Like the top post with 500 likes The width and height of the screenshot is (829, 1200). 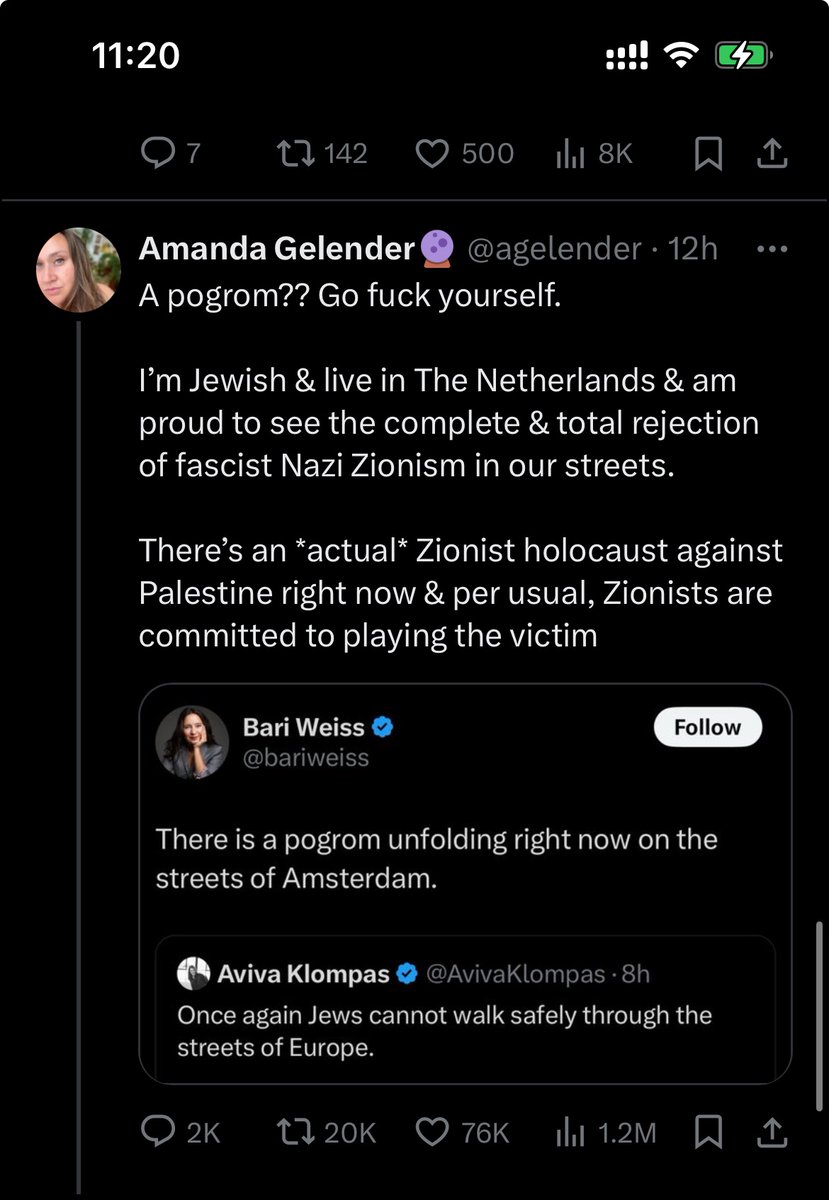coord(431,153)
